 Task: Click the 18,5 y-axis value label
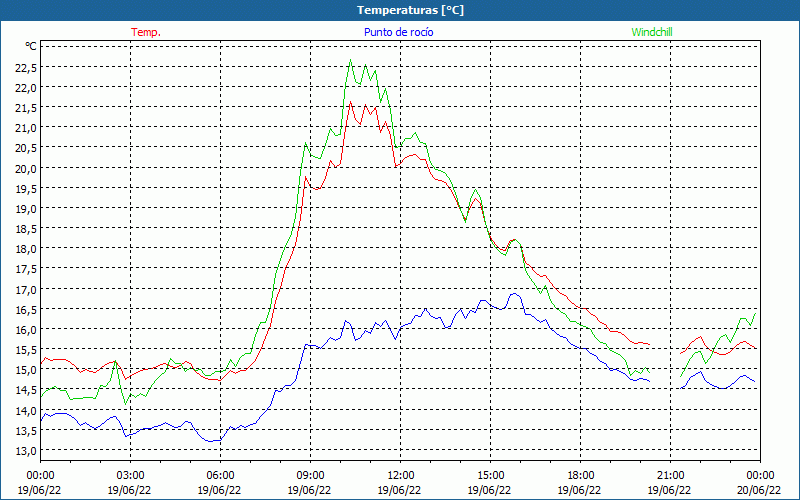click(x=26, y=229)
